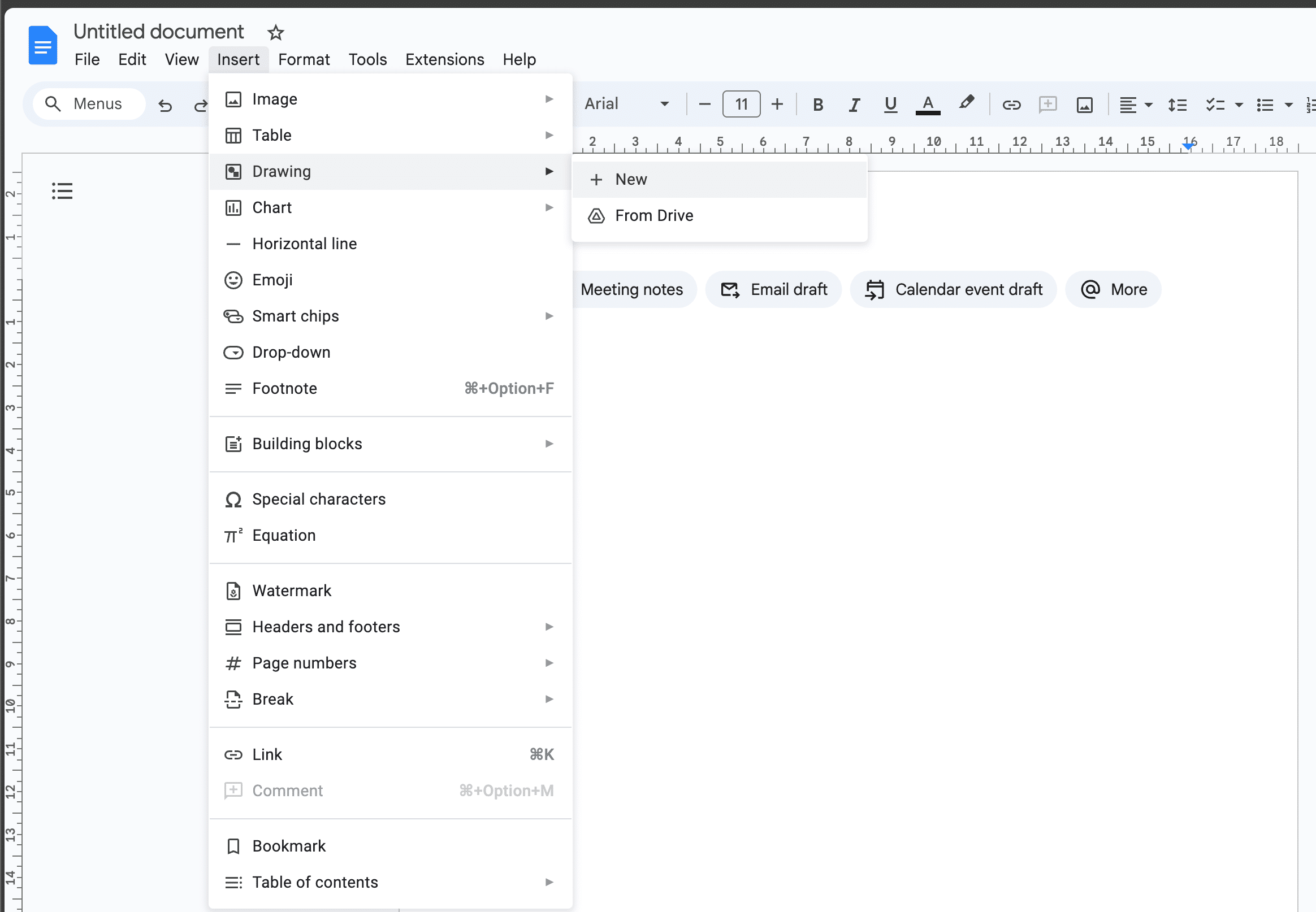The width and height of the screenshot is (1316, 912).
Task: Increase font size with plus button
Action: (x=777, y=104)
